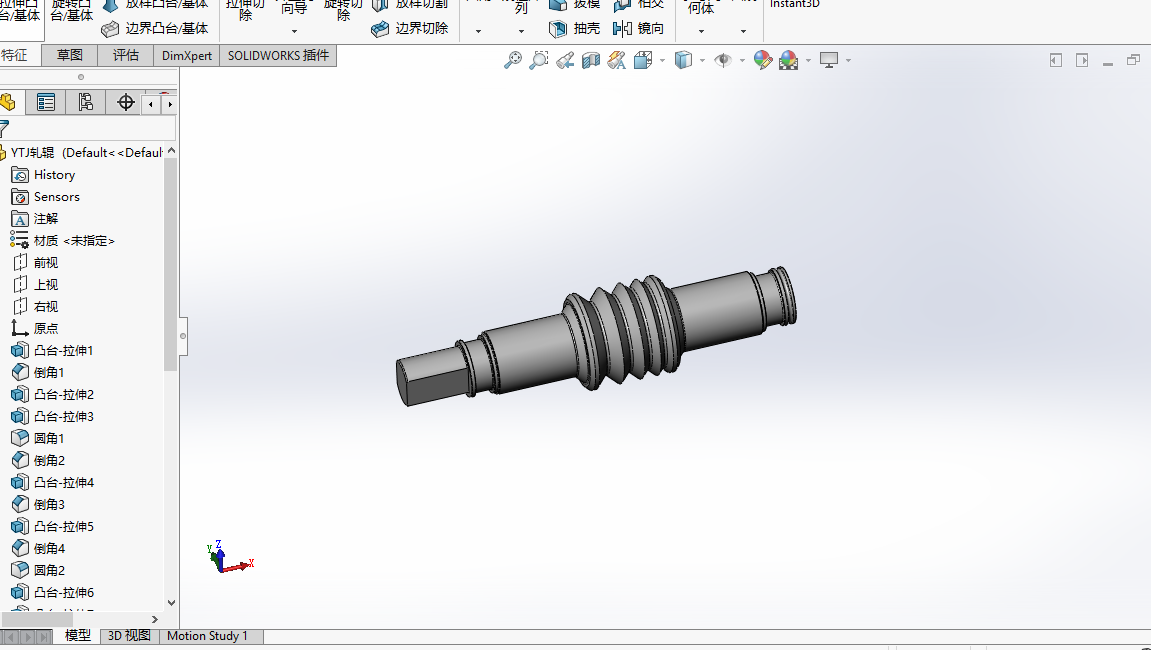Switch to the 草图 tab
The image size is (1151, 650).
[x=70, y=55]
